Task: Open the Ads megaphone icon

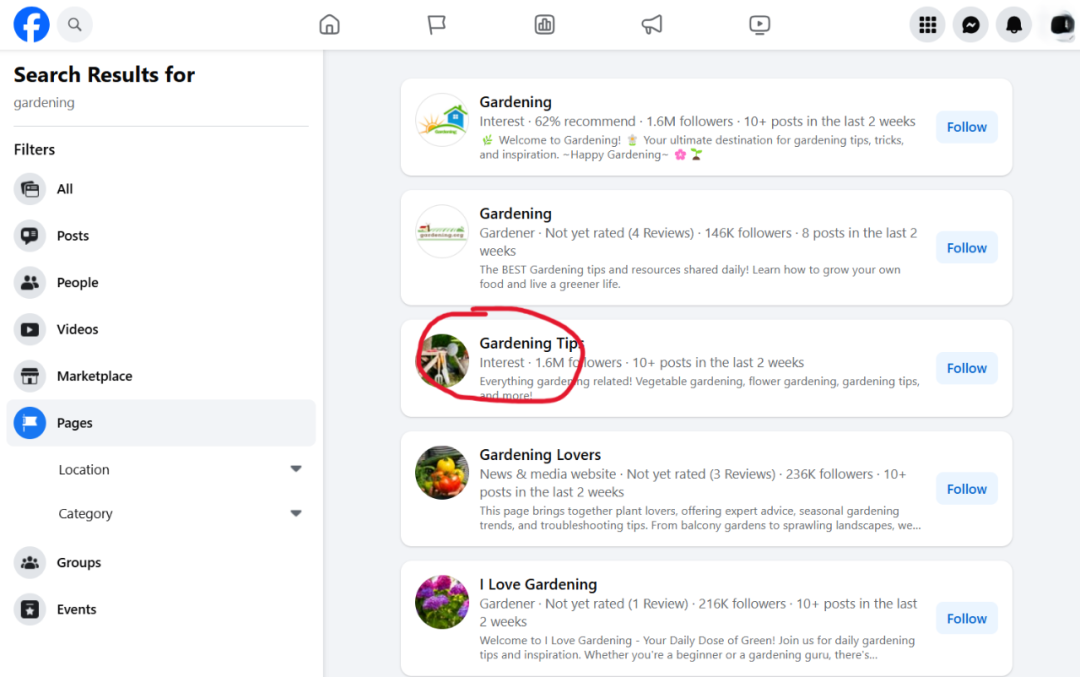Action: pyautogui.click(x=652, y=25)
